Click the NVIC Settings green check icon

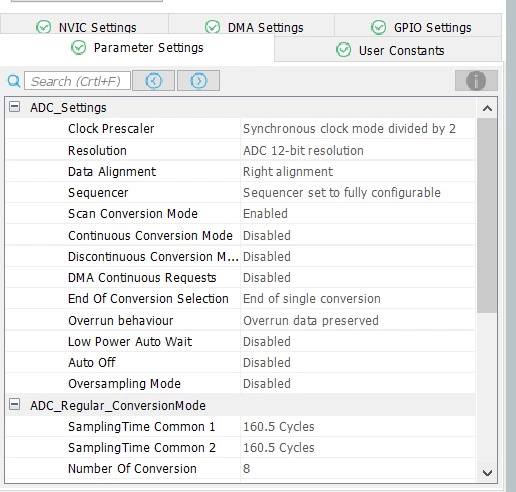44,27
